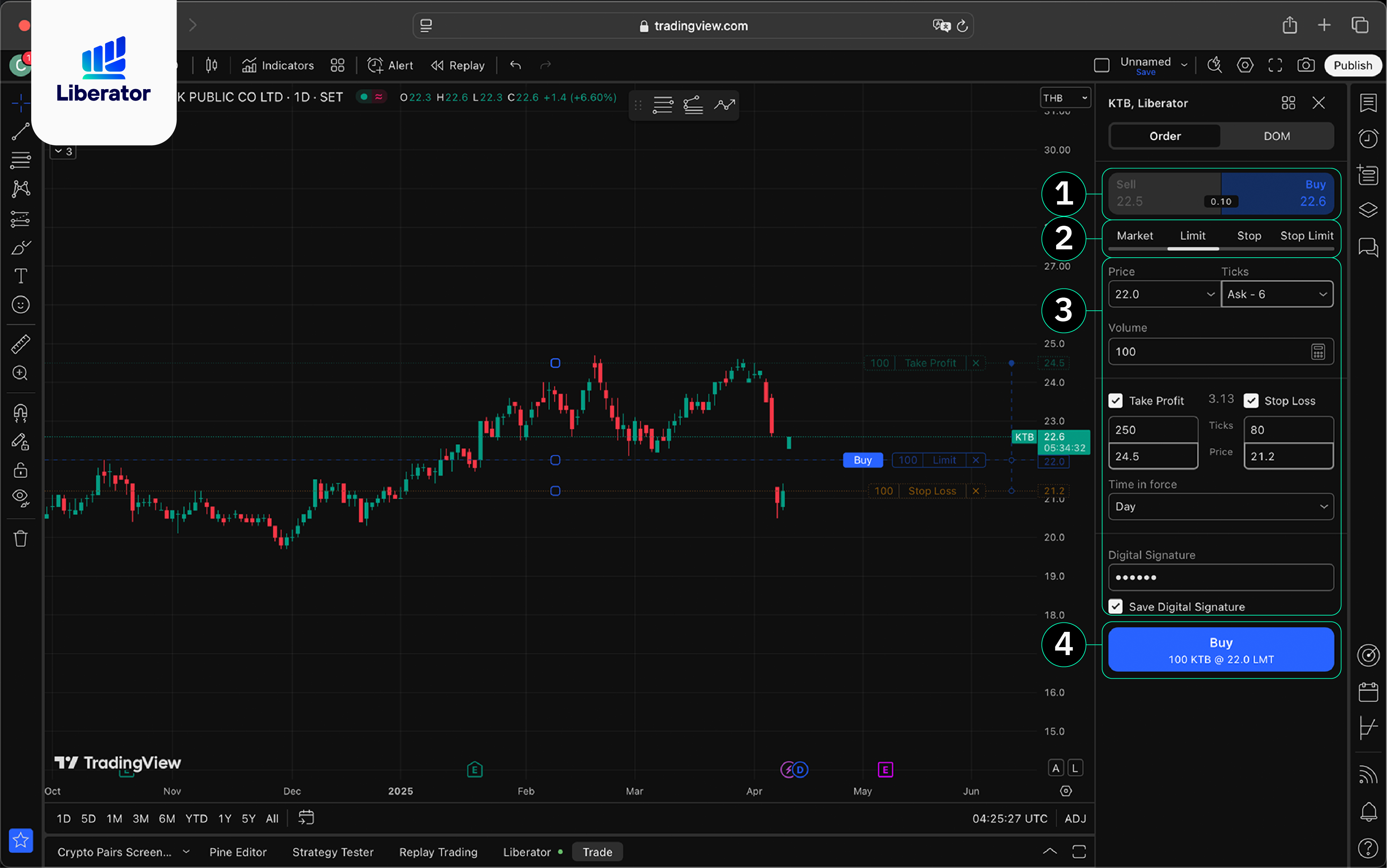Open the watchlist panel icon

1368,103
